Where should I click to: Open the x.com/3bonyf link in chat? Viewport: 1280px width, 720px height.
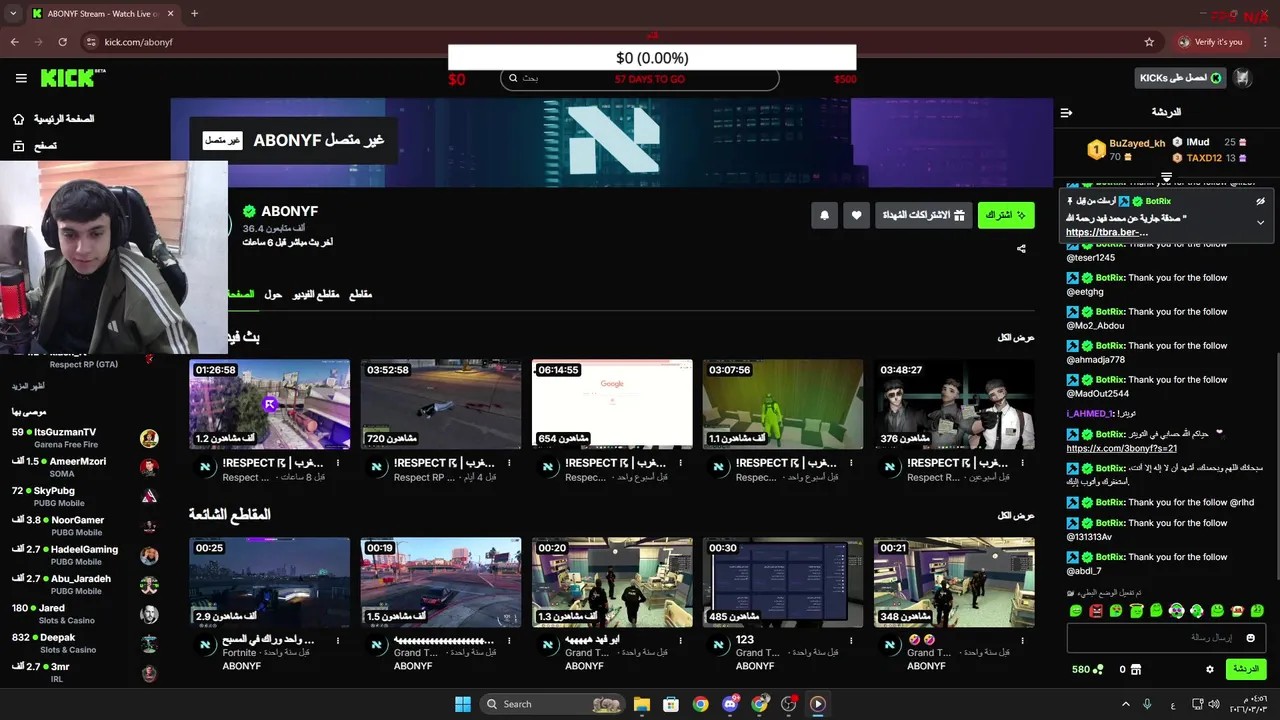tap(1121, 448)
